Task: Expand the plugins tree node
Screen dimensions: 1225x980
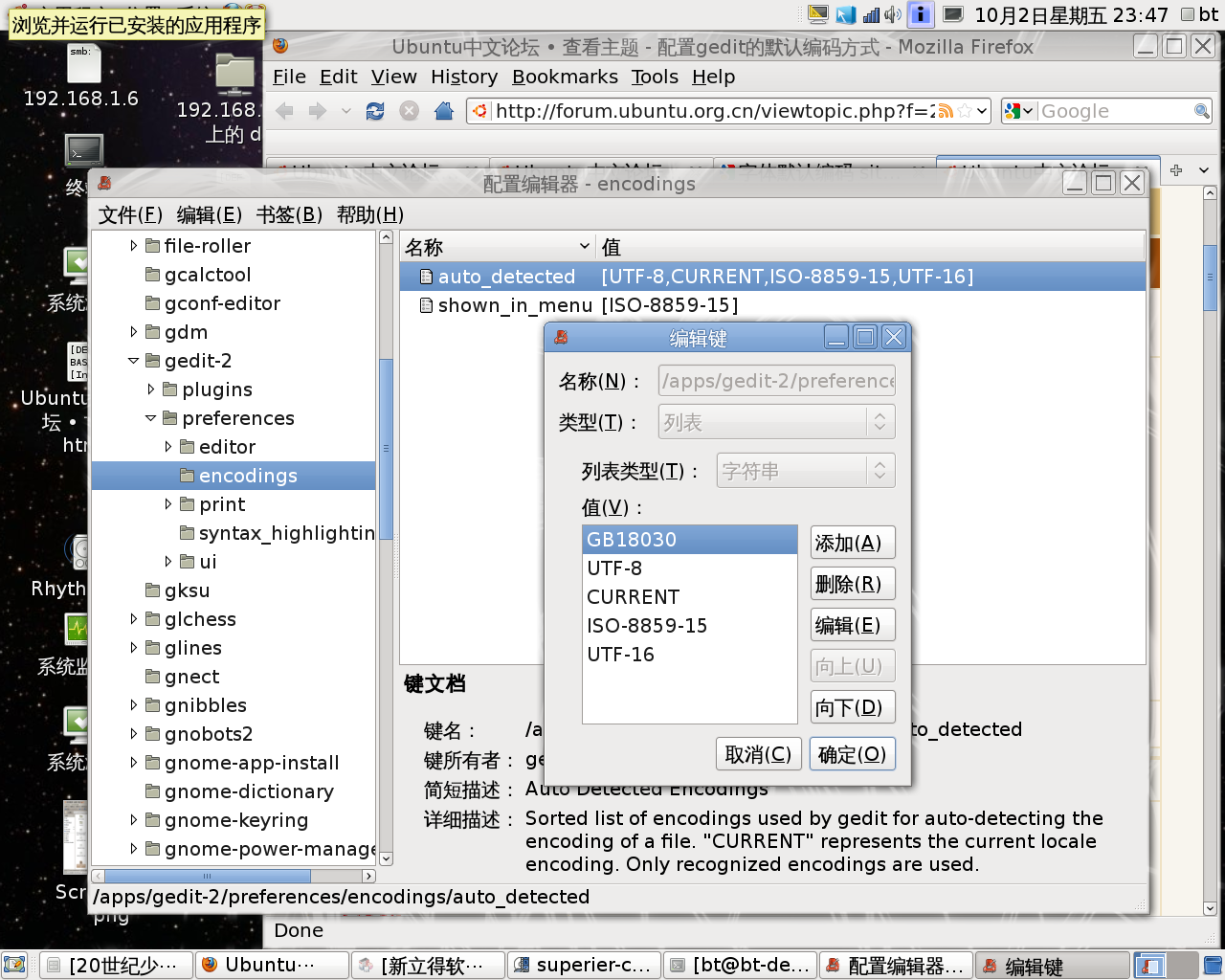Action: tap(150, 390)
